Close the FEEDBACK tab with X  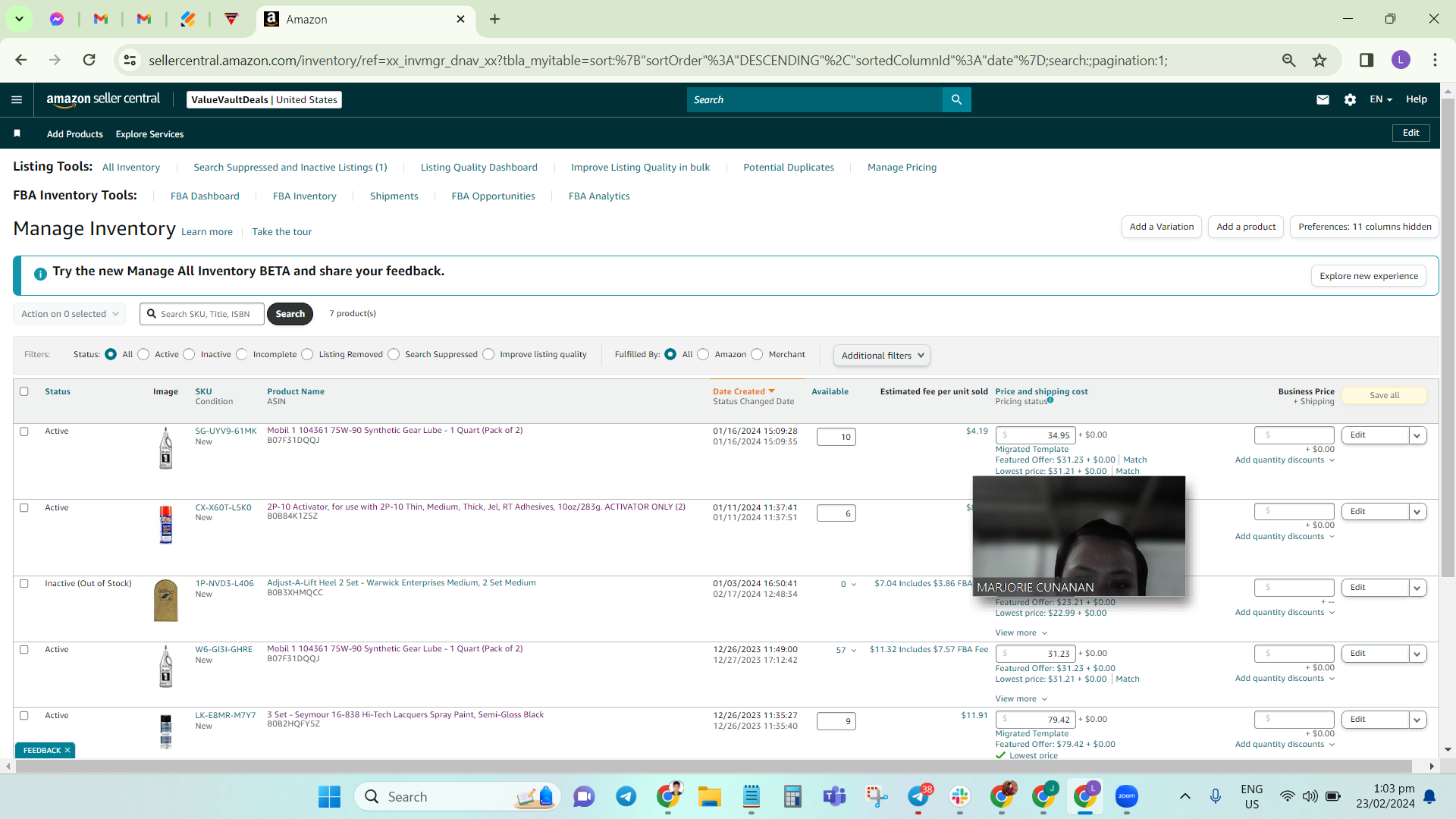67,750
